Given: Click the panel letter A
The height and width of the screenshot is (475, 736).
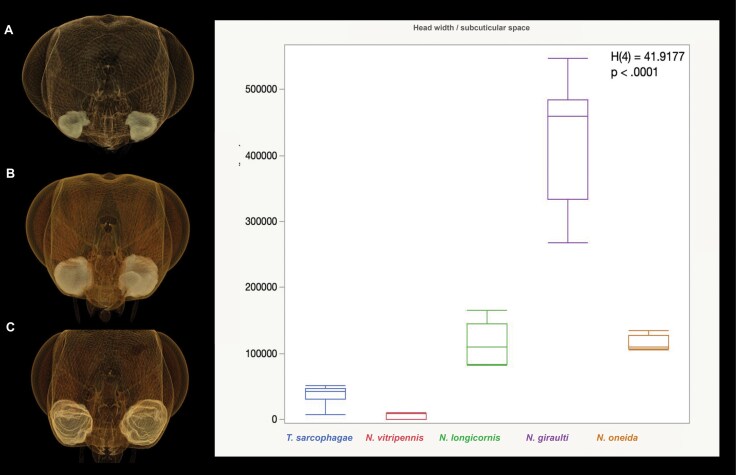Looking at the screenshot, I should pyautogui.click(x=9, y=31).
